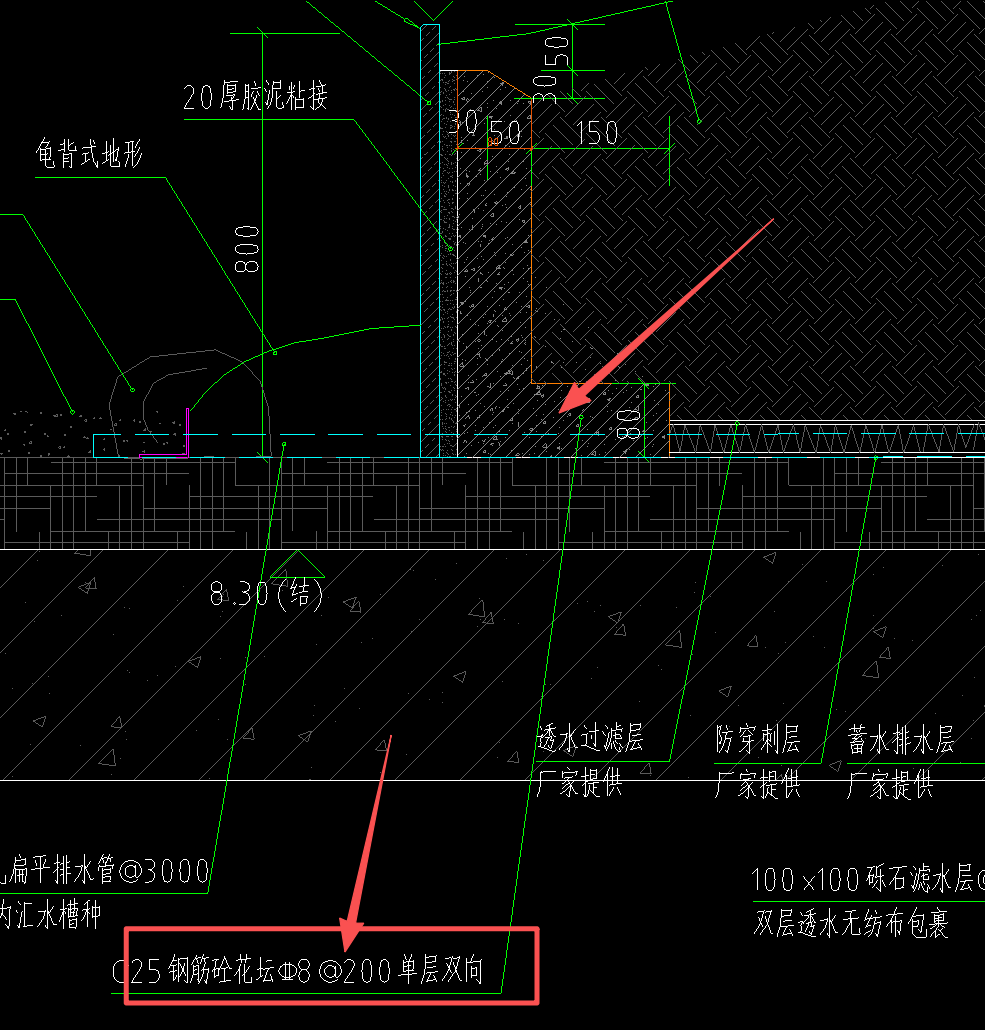Select the label 20厚胶泥粘接

click(262, 97)
